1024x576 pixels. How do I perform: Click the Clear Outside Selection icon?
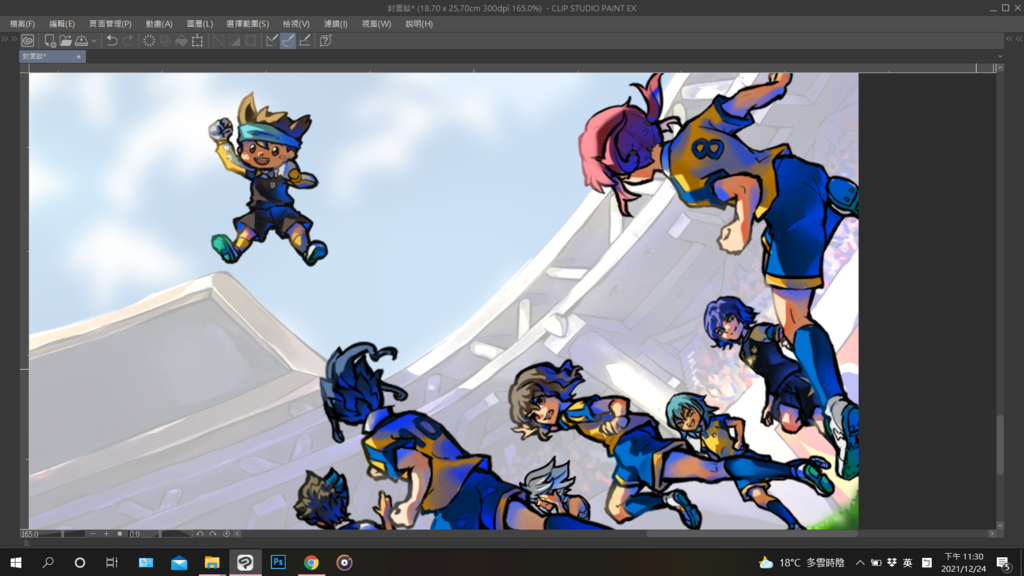pos(165,40)
